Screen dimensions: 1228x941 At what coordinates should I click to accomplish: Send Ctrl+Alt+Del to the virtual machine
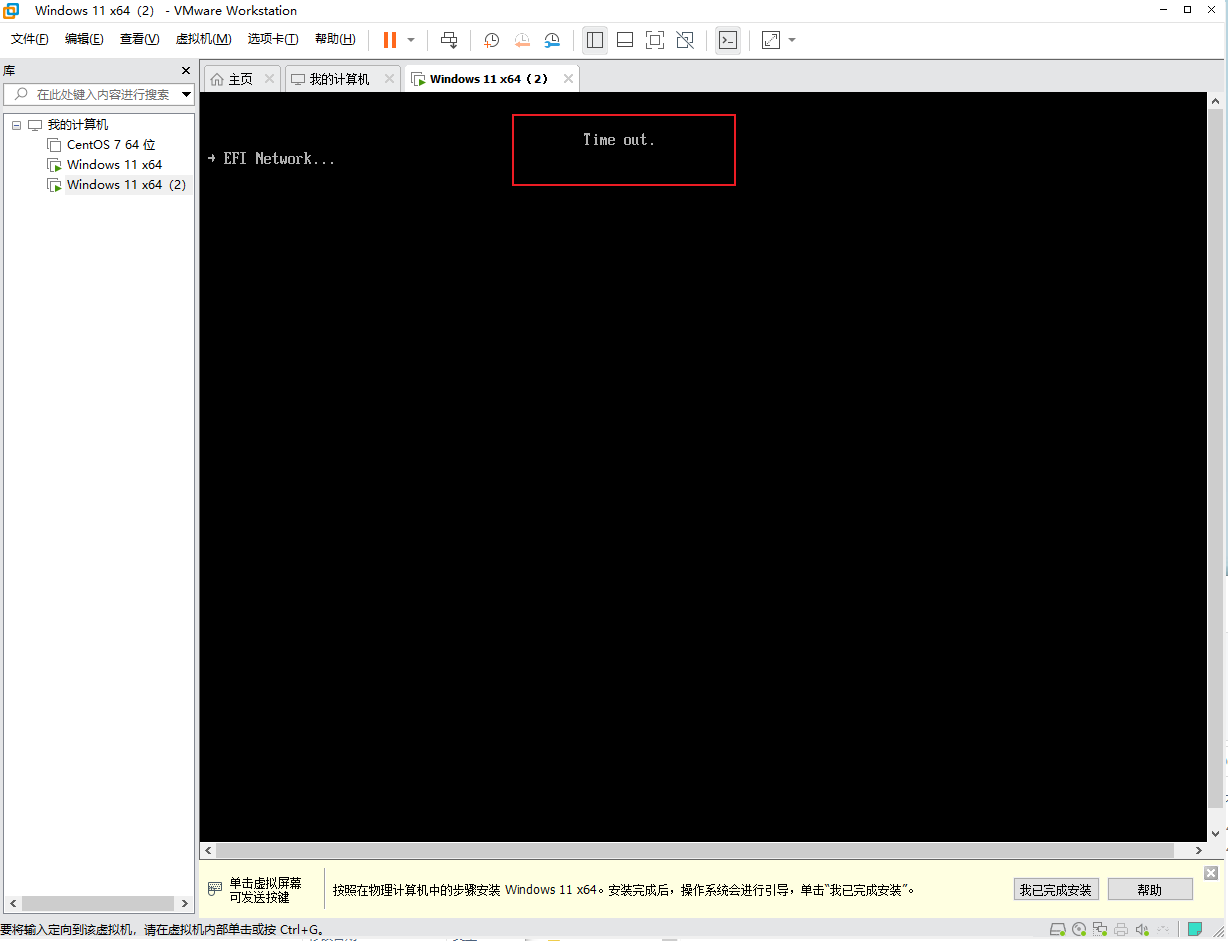(449, 40)
